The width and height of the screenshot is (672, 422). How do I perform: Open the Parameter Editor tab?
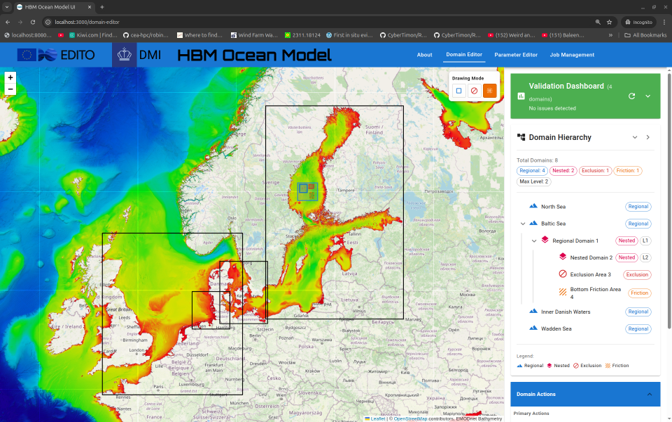[515, 55]
